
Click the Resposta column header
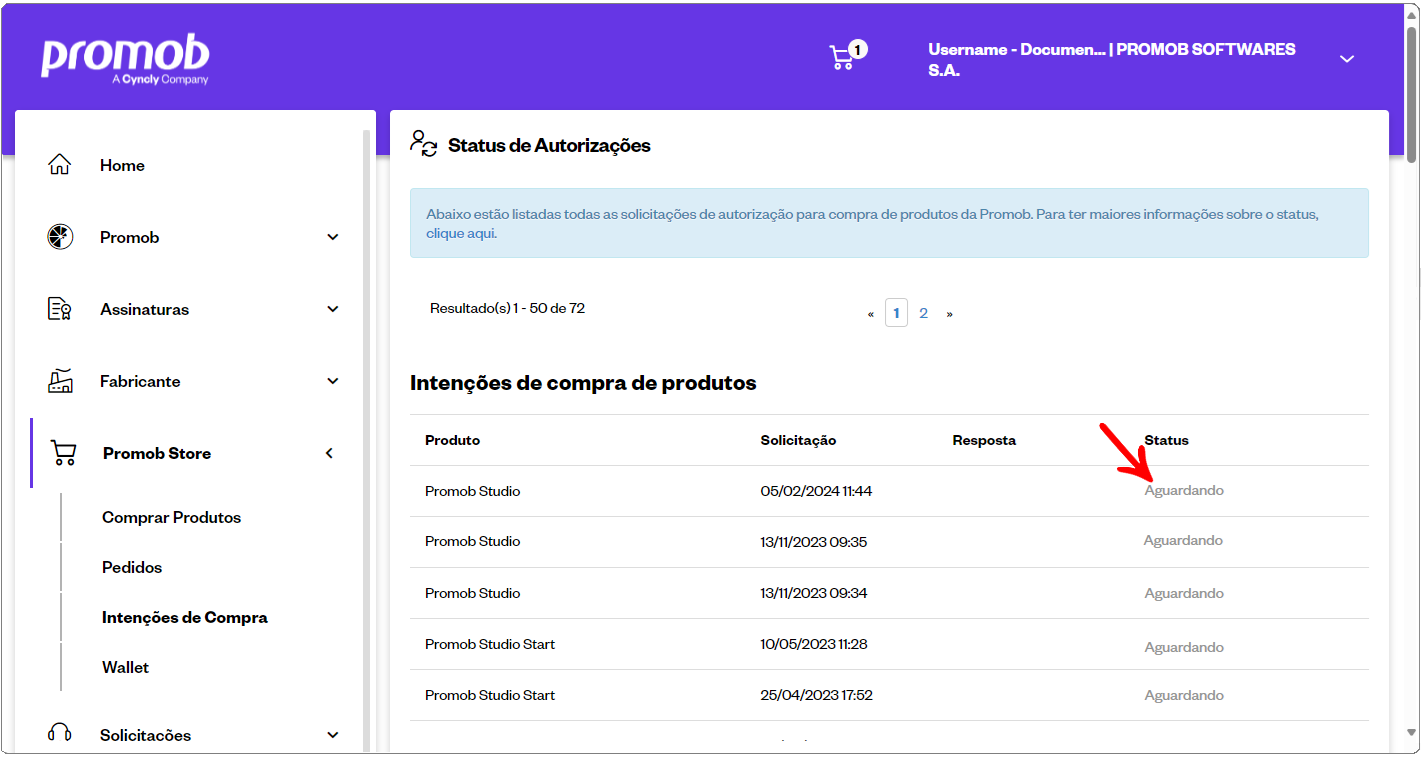click(984, 440)
